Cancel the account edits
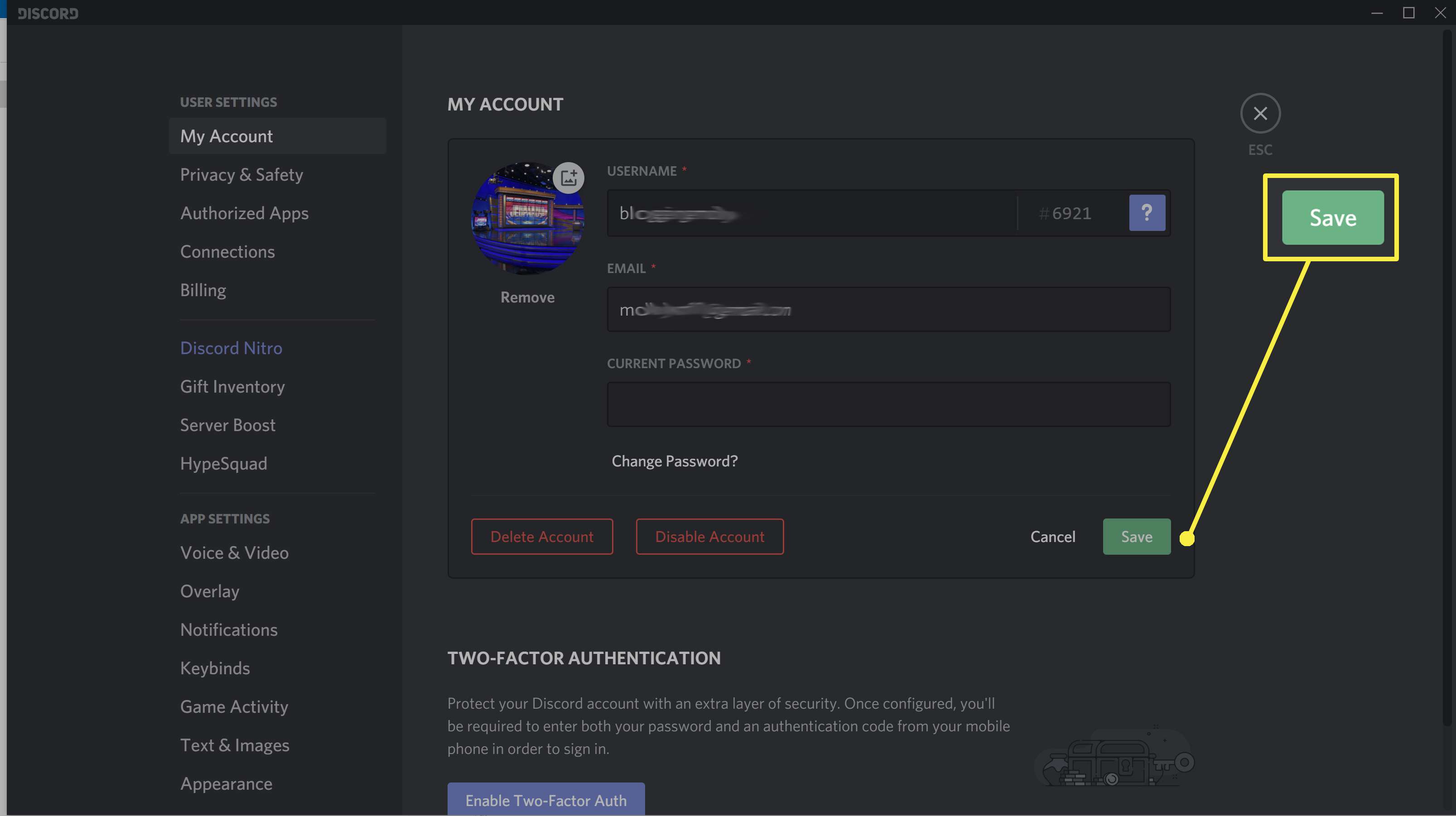The width and height of the screenshot is (1456, 816). click(x=1052, y=536)
